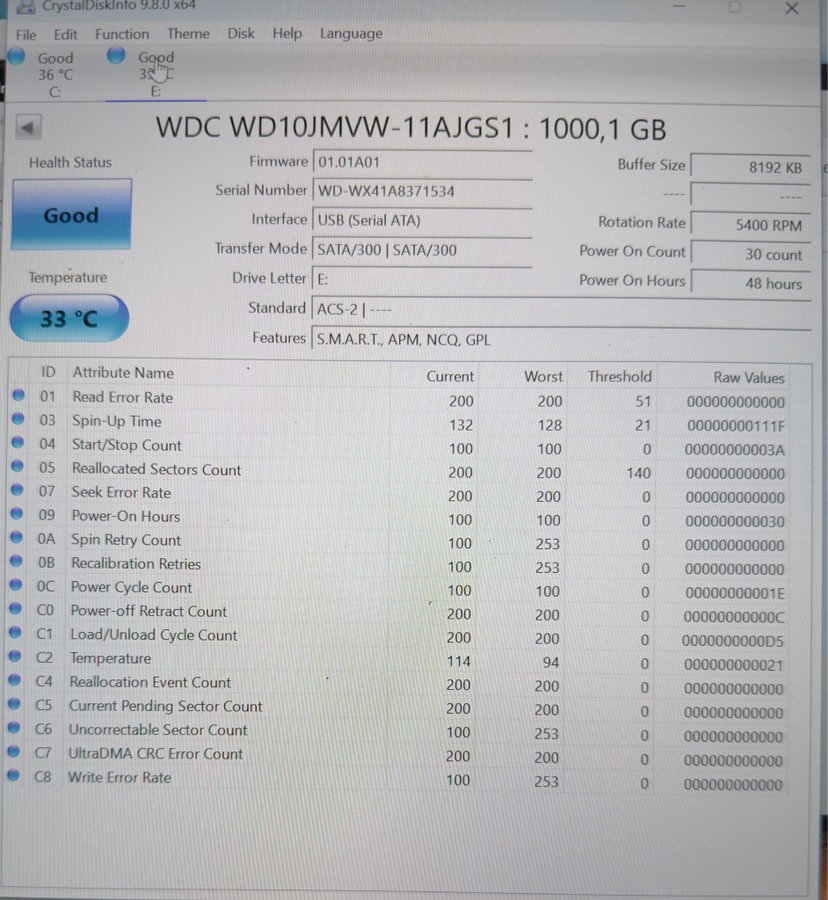Viewport: 828px width, 900px height.
Task: Click the Firmware value field
Action: pyautogui.click(x=422, y=162)
